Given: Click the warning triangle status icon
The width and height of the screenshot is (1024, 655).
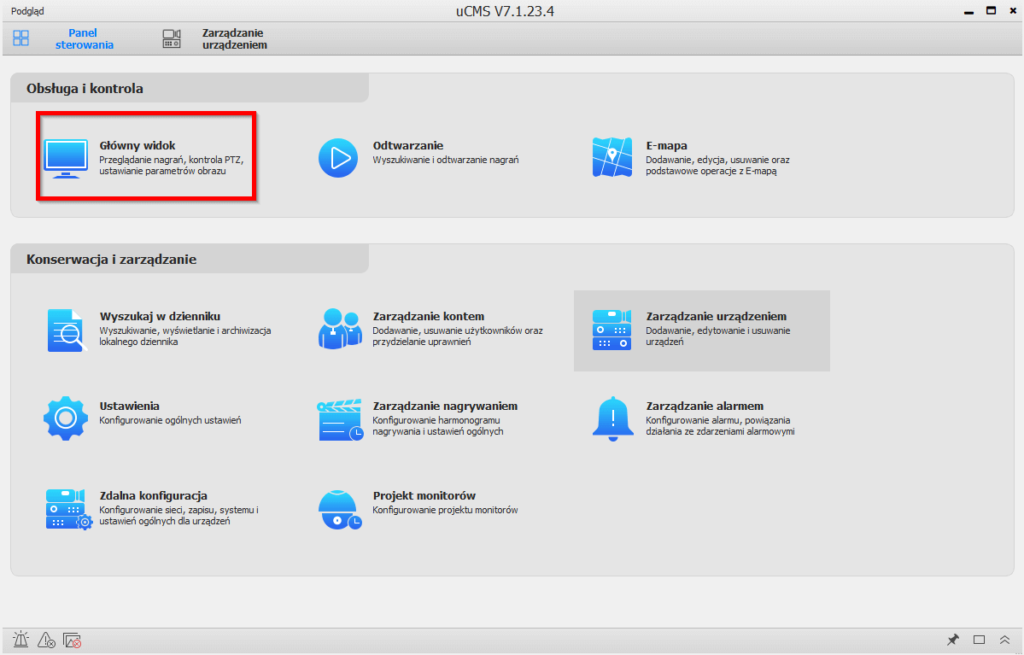Looking at the screenshot, I should pos(44,639).
